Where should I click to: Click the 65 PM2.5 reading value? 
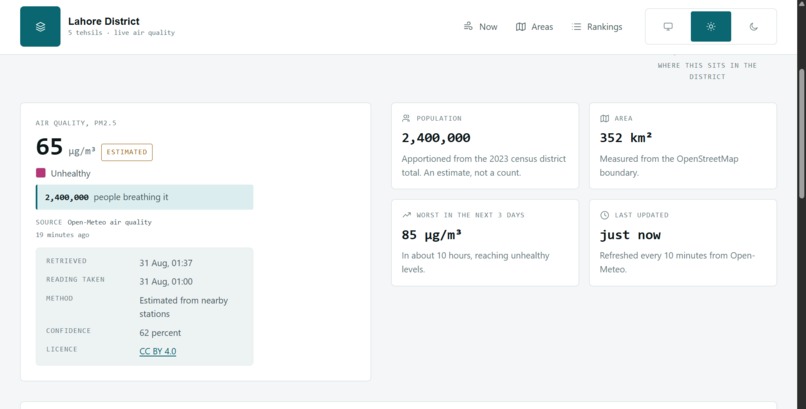[x=49, y=147]
